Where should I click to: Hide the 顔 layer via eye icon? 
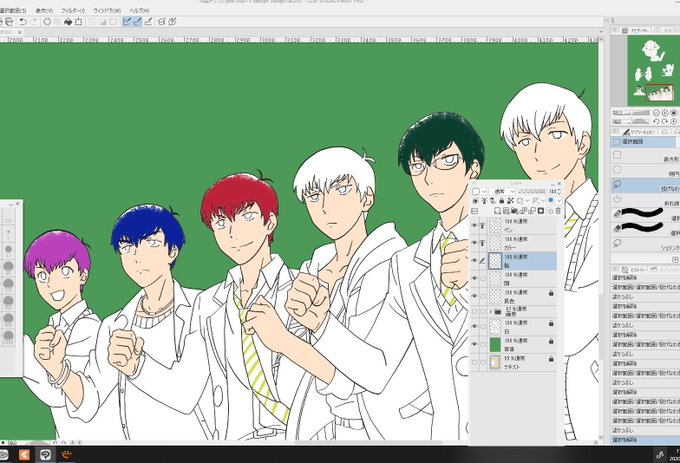tap(474, 278)
